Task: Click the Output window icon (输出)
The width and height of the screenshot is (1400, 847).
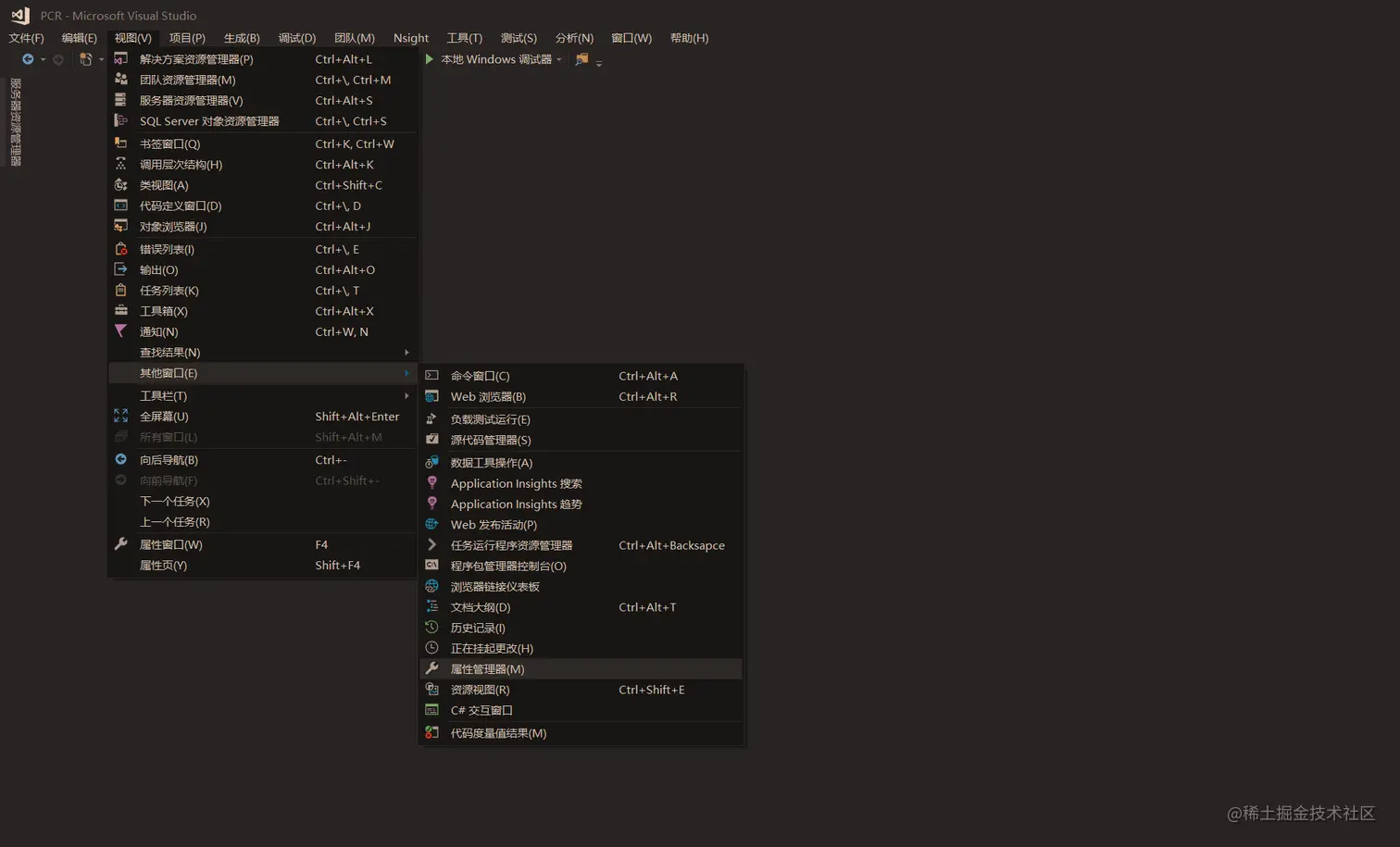Action: coord(120,268)
